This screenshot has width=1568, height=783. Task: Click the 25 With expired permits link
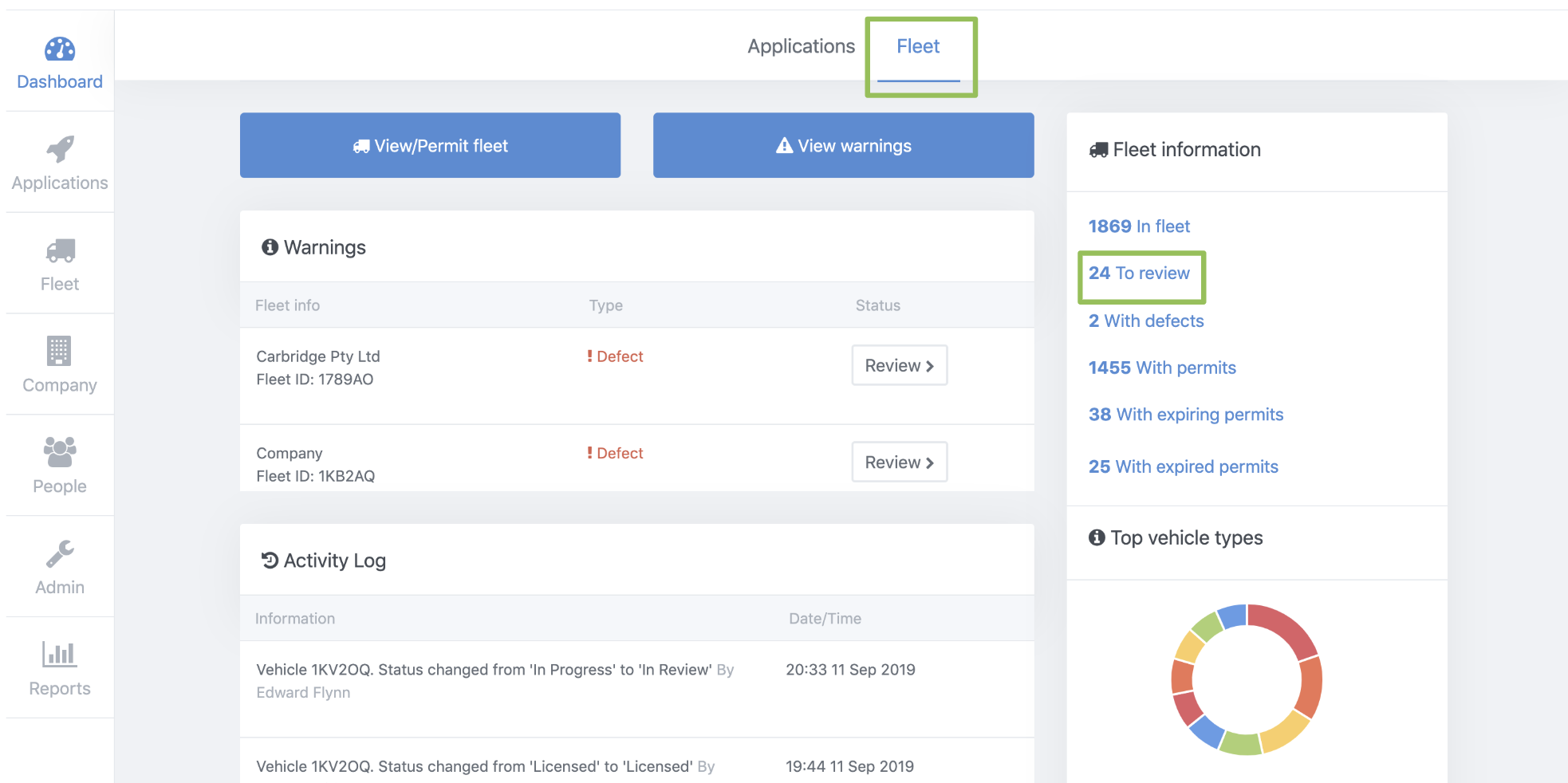(x=1183, y=466)
